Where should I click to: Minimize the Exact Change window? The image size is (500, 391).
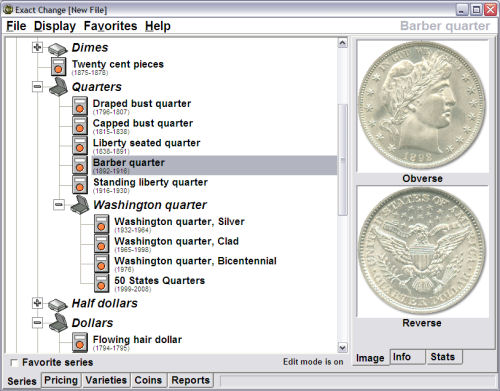[461, 10]
